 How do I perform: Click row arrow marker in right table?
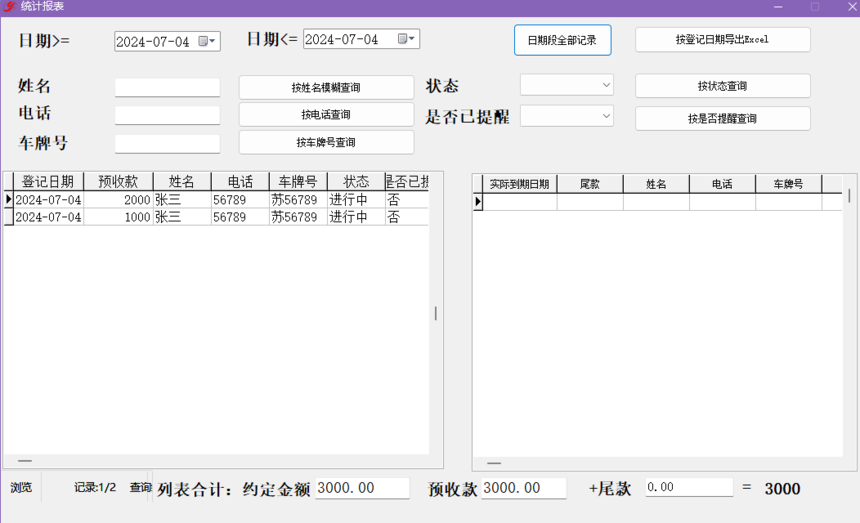pos(478,202)
